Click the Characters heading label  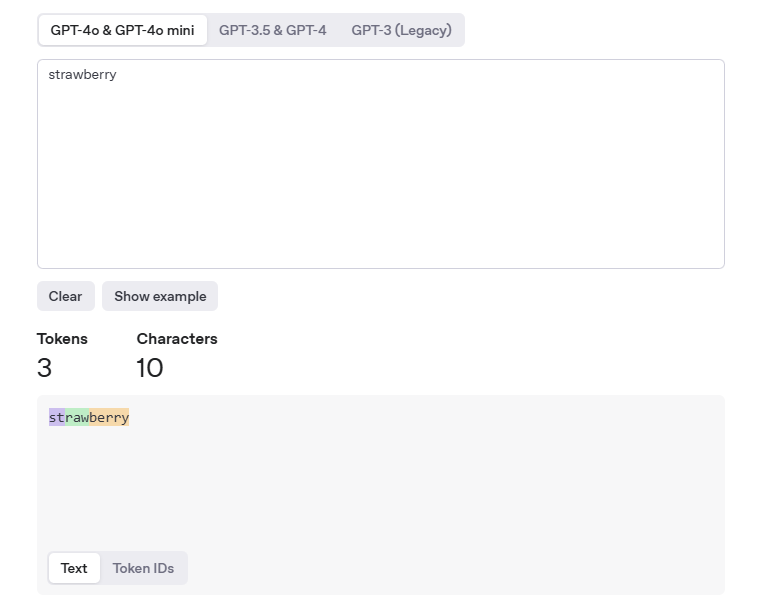[x=177, y=339]
